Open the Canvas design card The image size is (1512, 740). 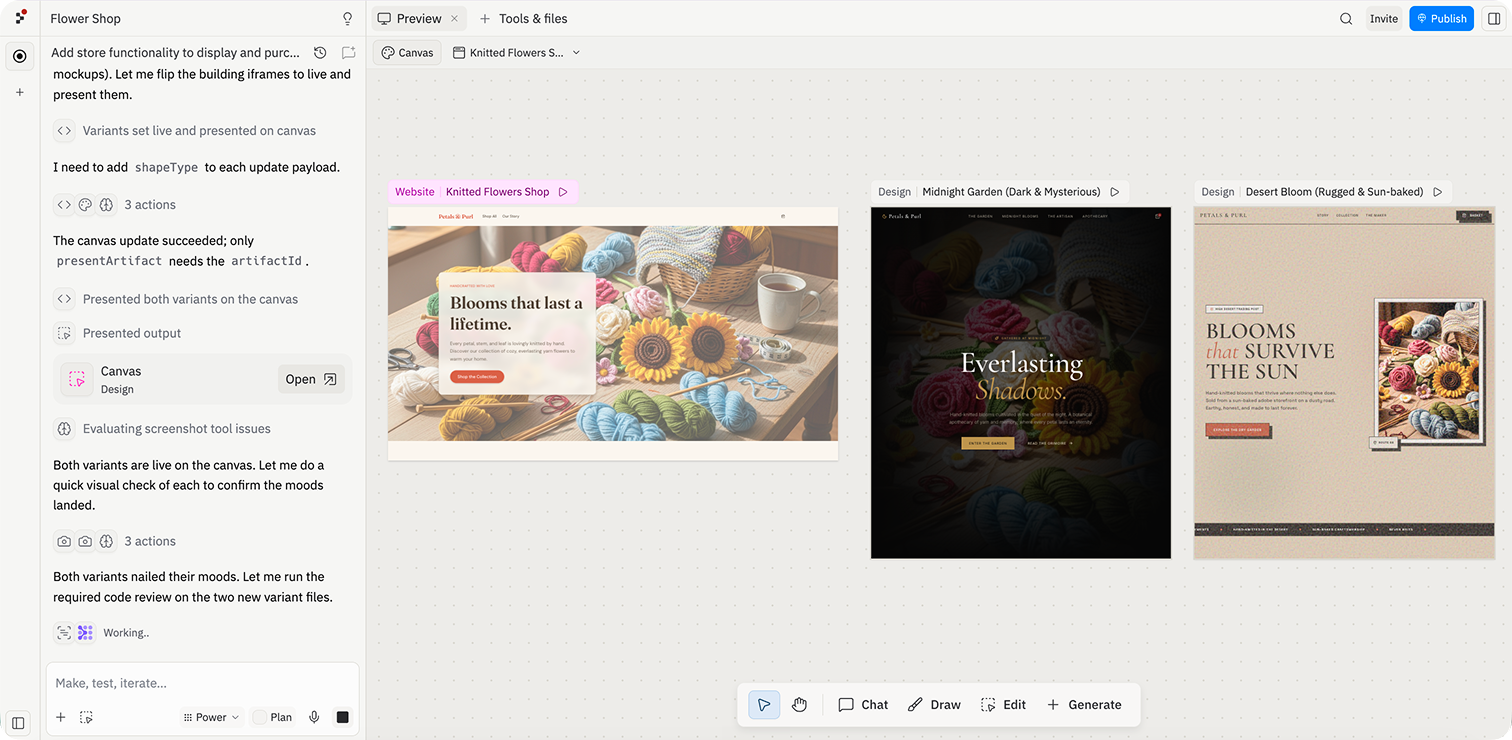pyautogui.click(x=202, y=380)
